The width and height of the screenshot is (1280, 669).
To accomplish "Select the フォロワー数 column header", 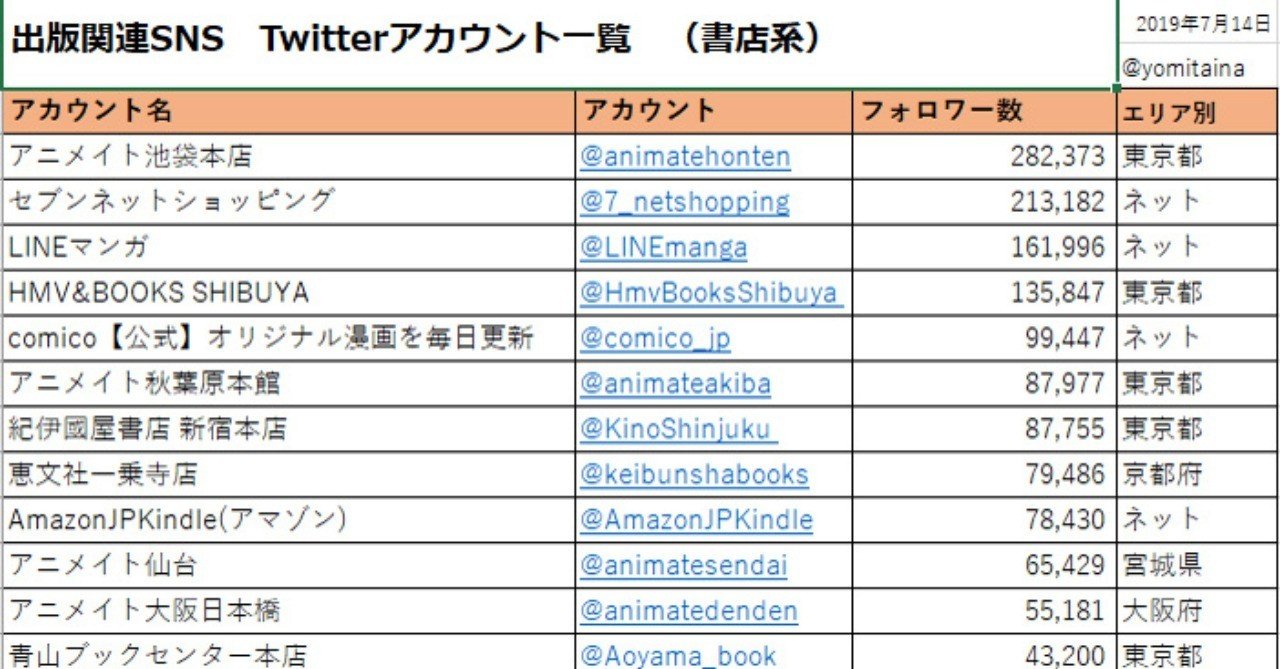I will pos(984,111).
